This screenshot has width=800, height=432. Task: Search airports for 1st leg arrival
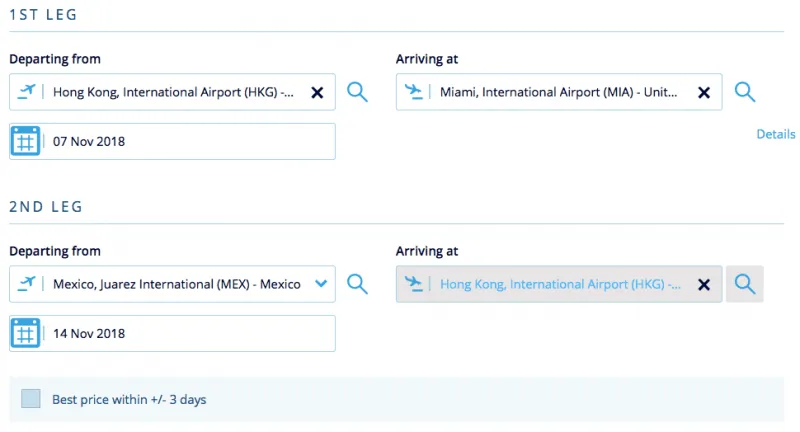tap(744, 92)
